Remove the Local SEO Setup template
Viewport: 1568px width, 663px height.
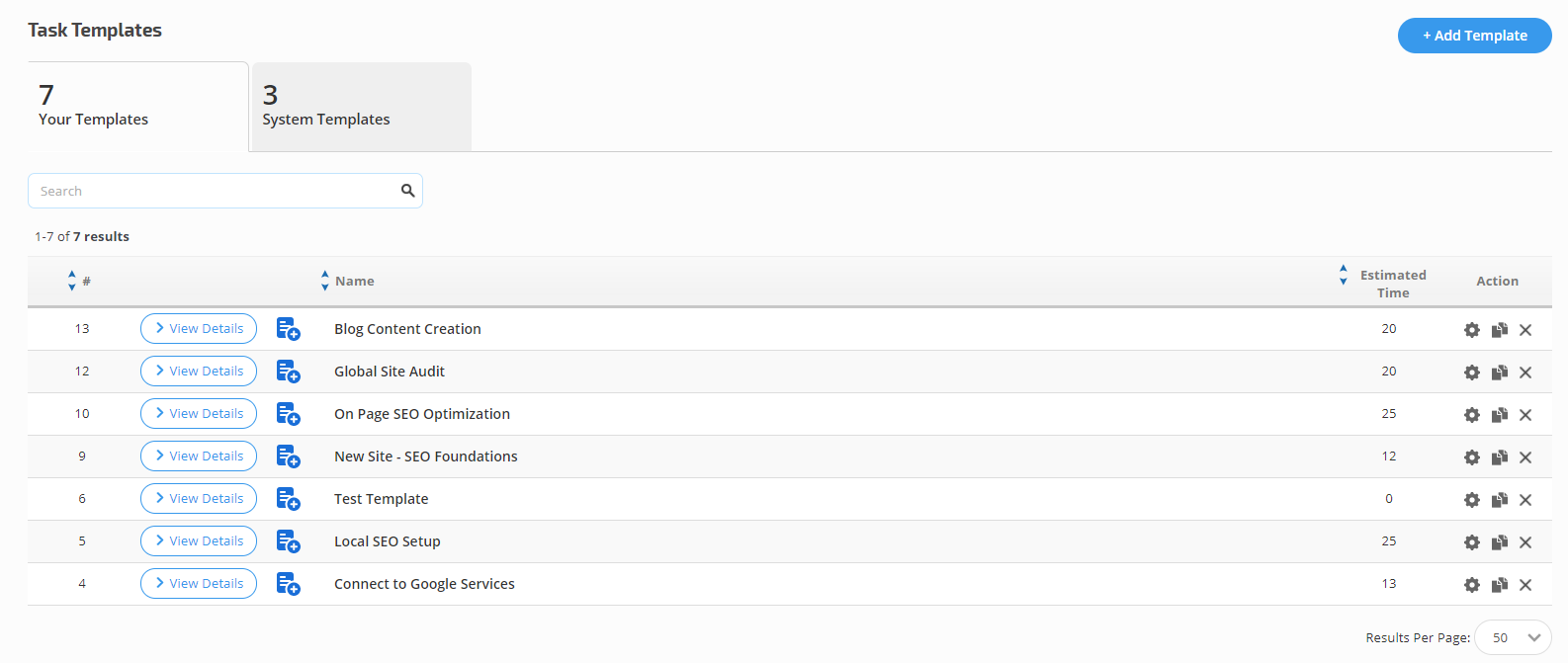click(1525, 542)
